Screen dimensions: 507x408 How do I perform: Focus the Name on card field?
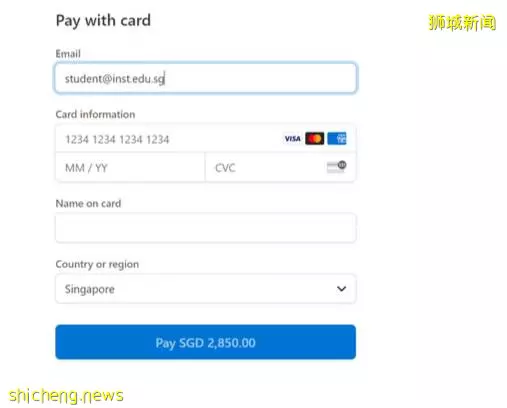[x=205, y=228]
